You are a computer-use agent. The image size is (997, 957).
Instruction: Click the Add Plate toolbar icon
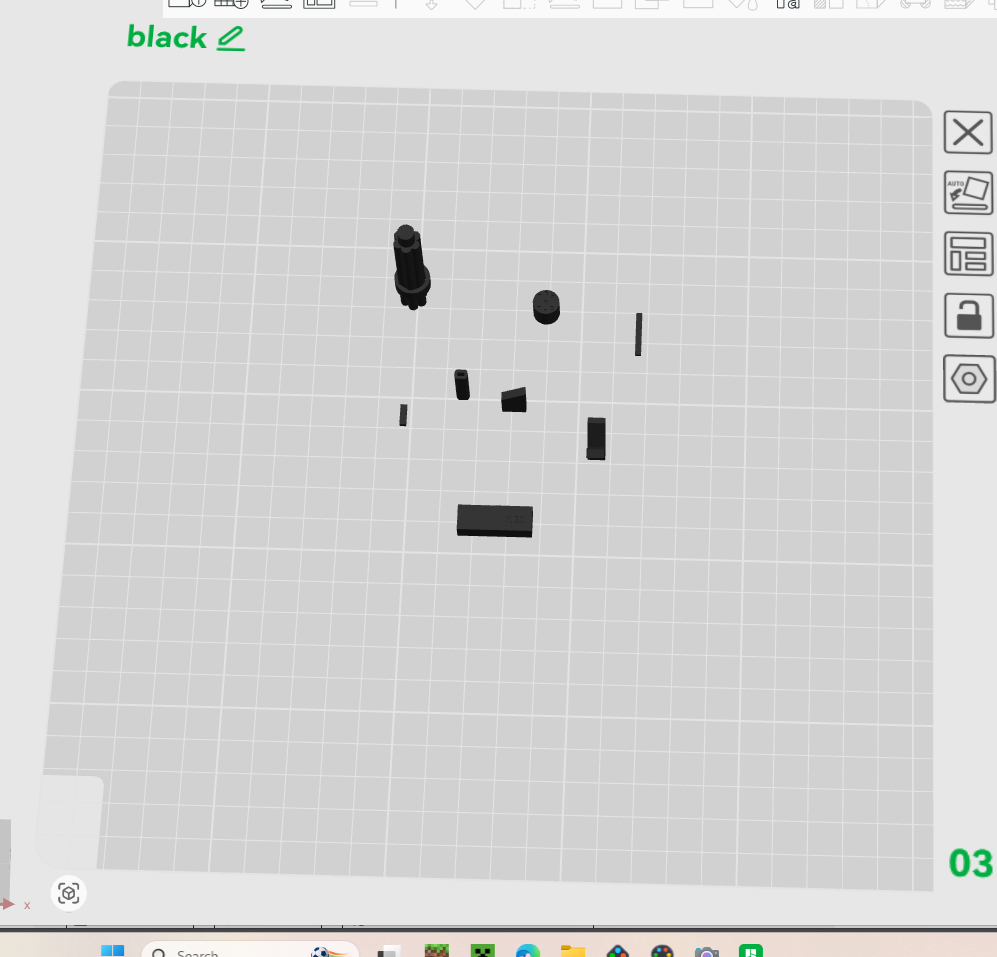(x=231, y=4)
